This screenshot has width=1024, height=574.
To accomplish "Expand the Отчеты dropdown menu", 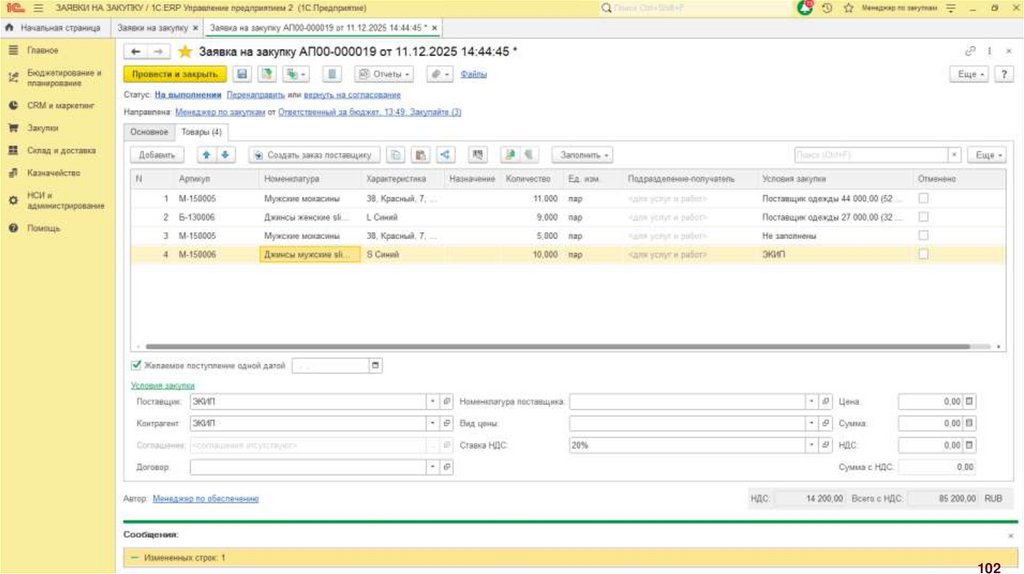I will [384, 74].
